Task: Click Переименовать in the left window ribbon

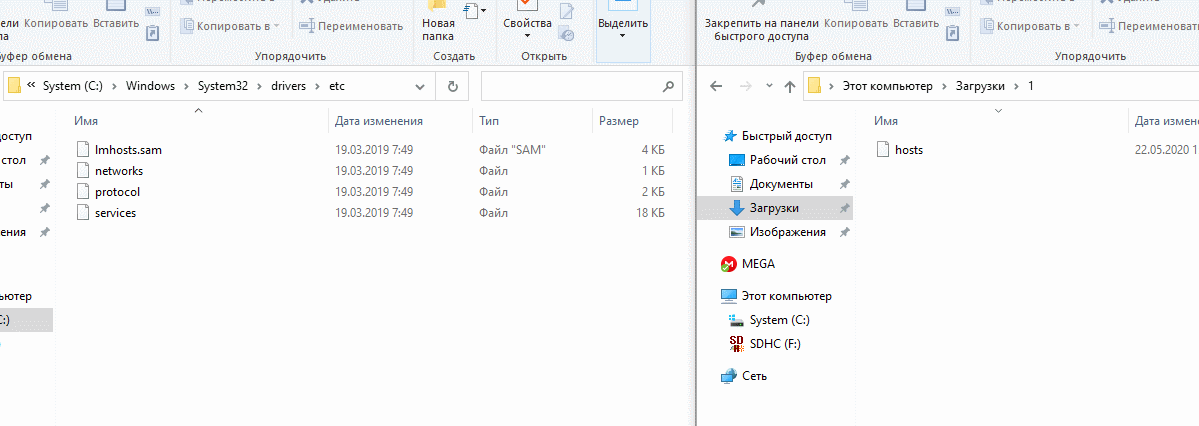Action: tap(351, 26)
